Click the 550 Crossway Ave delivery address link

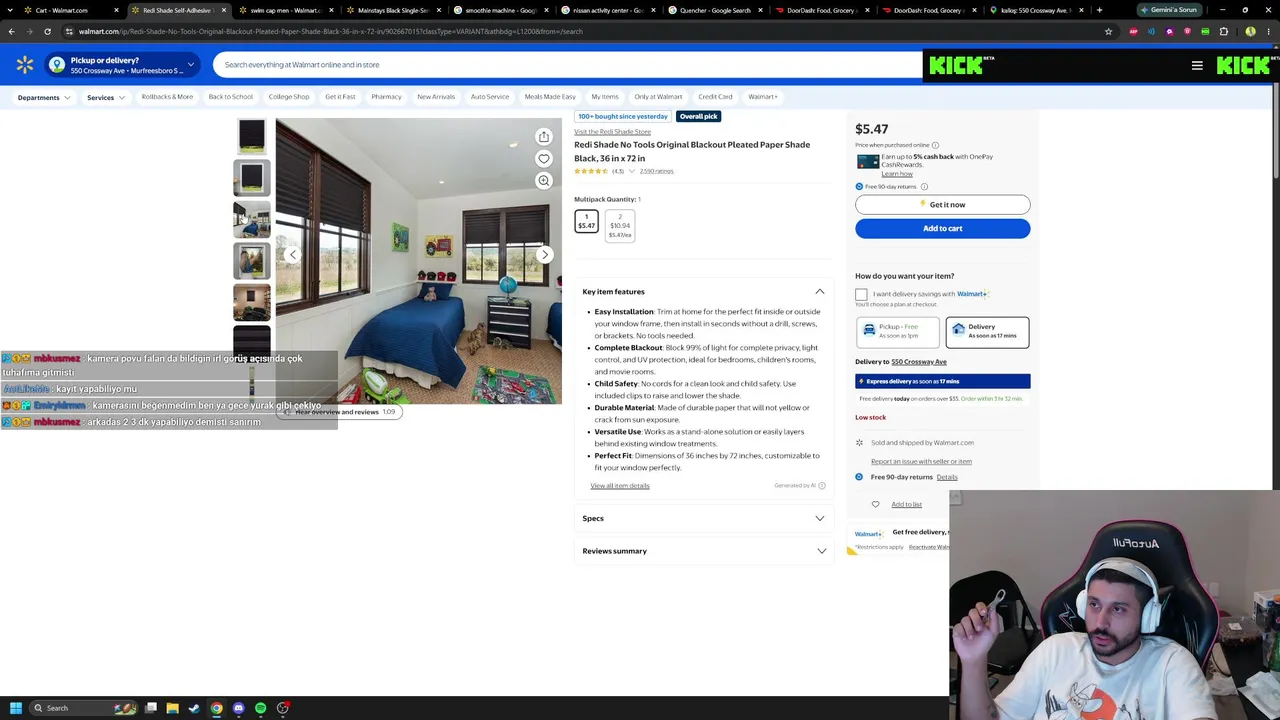point(919,362)
